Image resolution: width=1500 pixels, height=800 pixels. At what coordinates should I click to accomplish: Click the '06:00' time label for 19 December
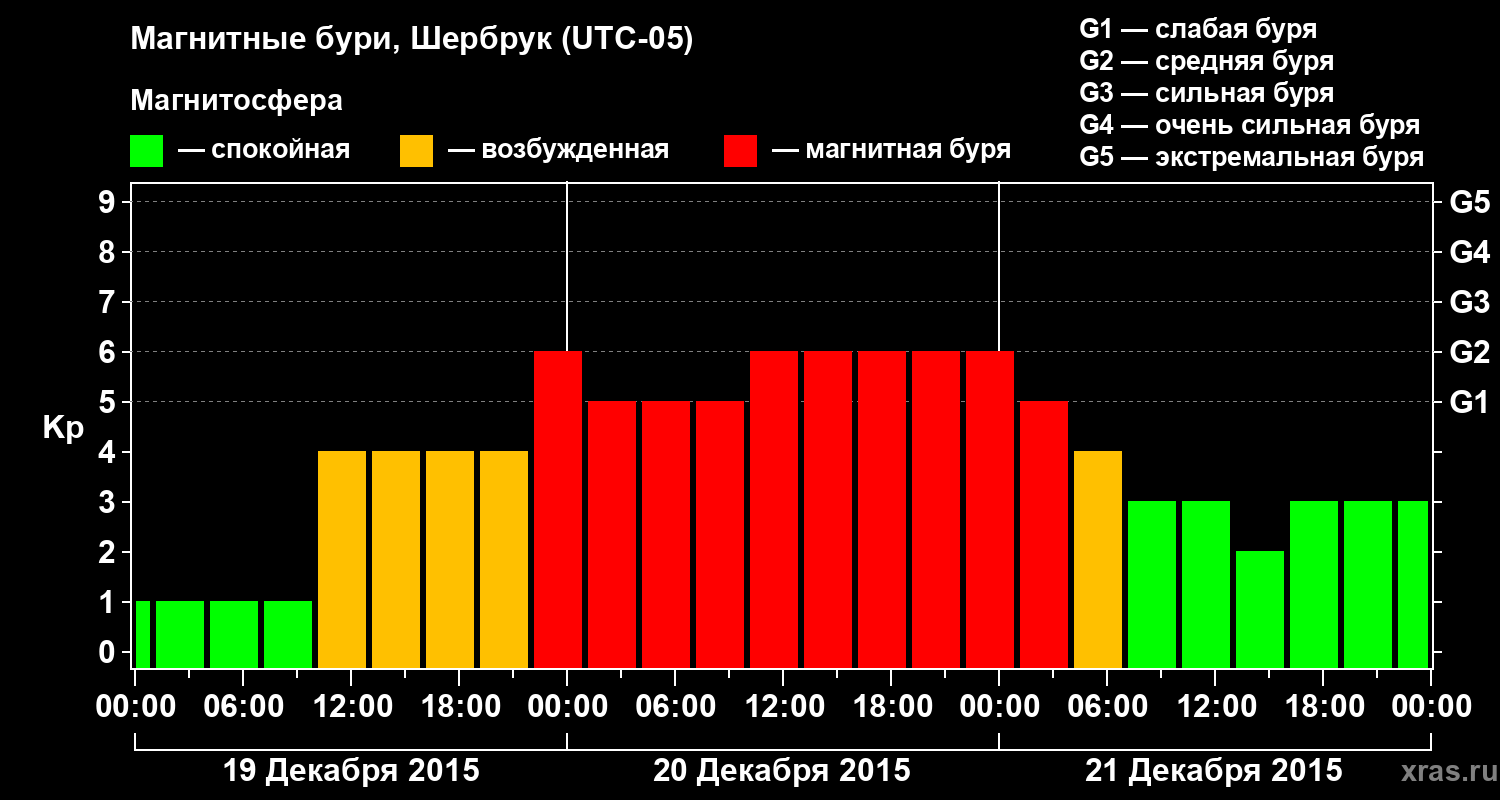(243, 707)
